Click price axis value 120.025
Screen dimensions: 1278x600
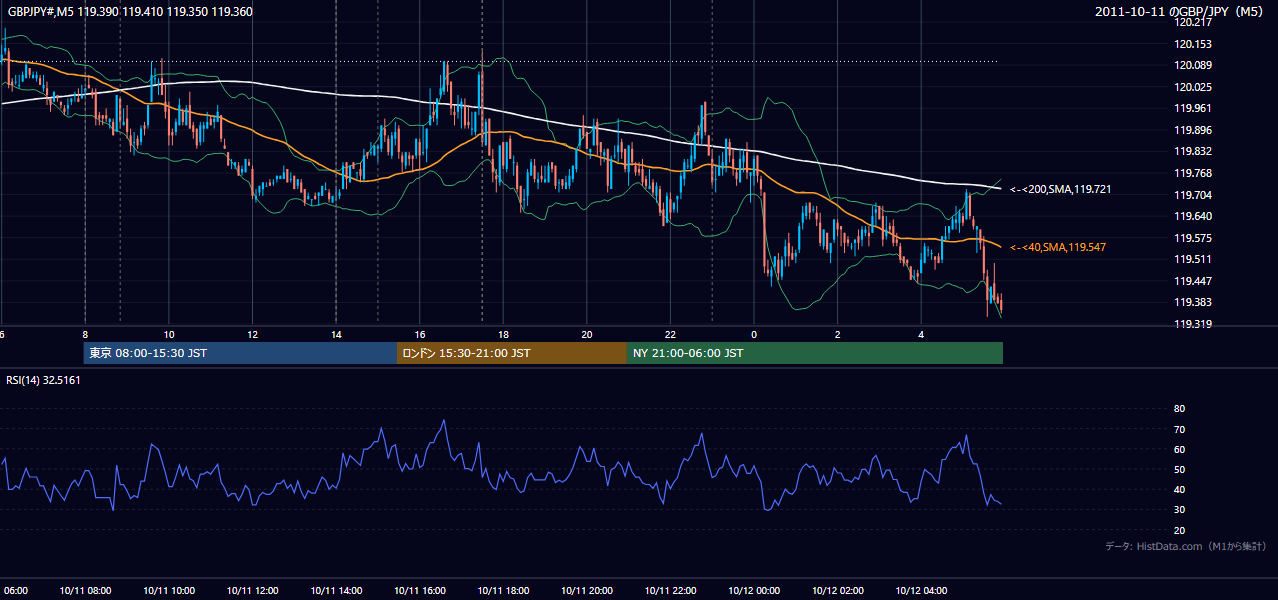click(x=1195, y=87)
